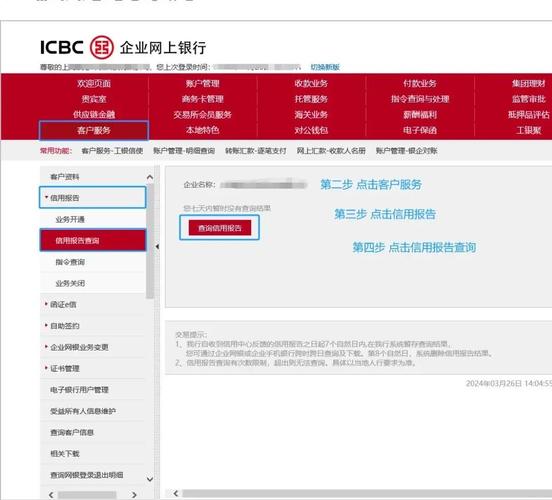Viewport: 552px width, 500px height.
Task: Click the sidebar vertical scrollbar thumb
Action: coord(150,241)
